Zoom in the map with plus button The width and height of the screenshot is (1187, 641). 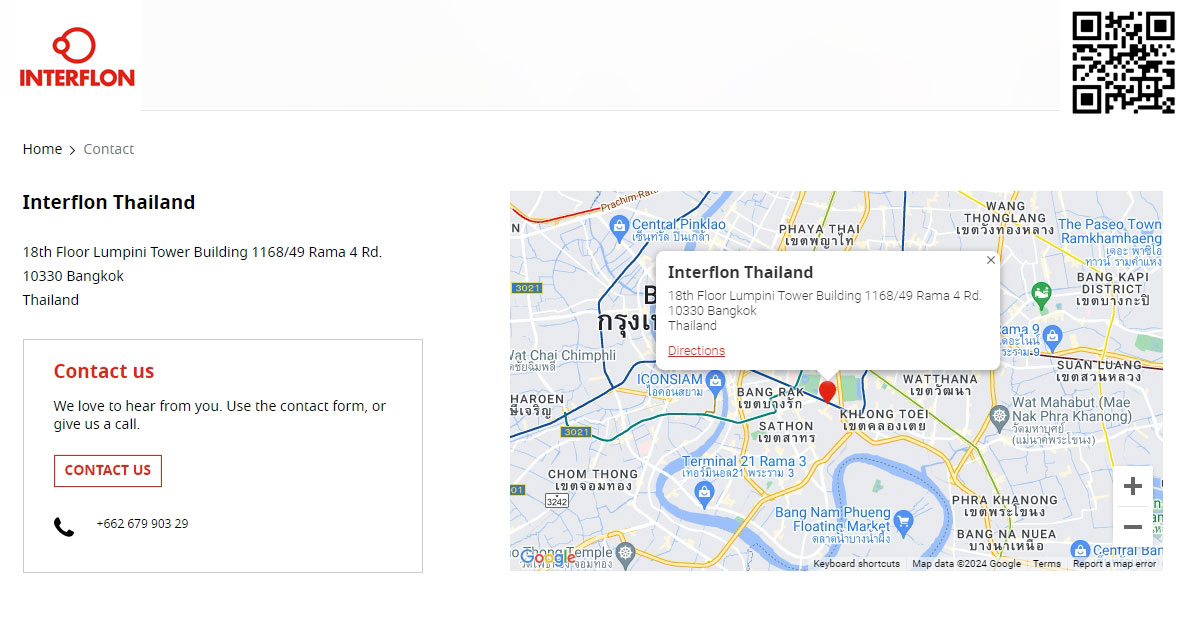click(x=1132, y=486)
